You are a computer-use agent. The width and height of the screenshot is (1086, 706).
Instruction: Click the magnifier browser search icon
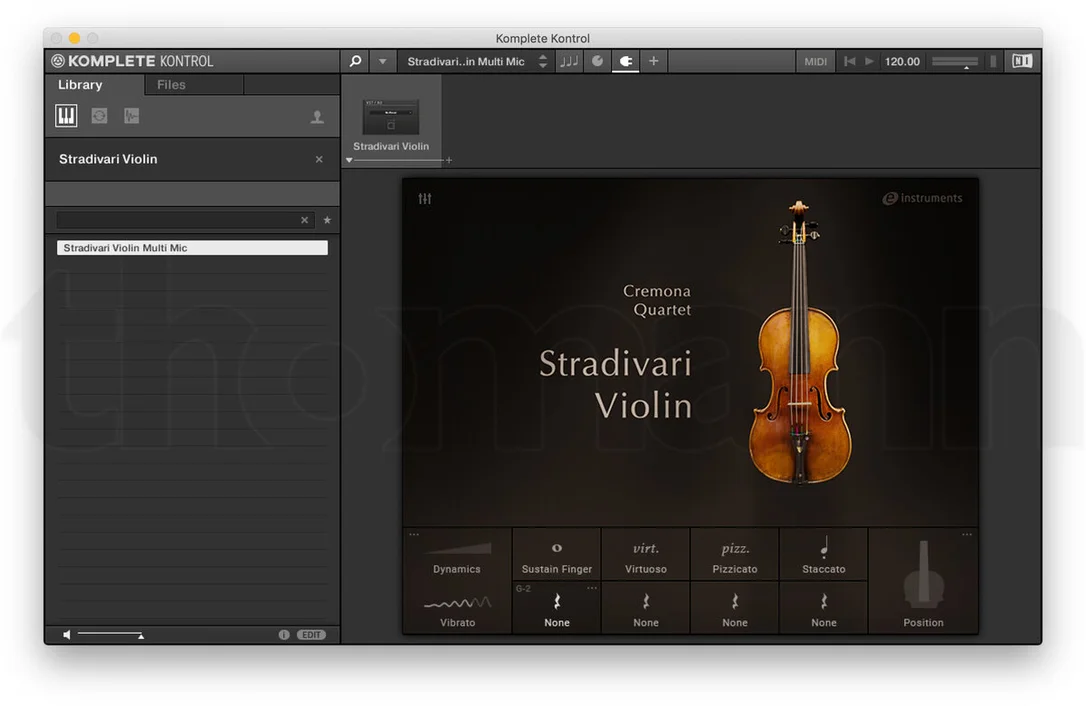355,61
